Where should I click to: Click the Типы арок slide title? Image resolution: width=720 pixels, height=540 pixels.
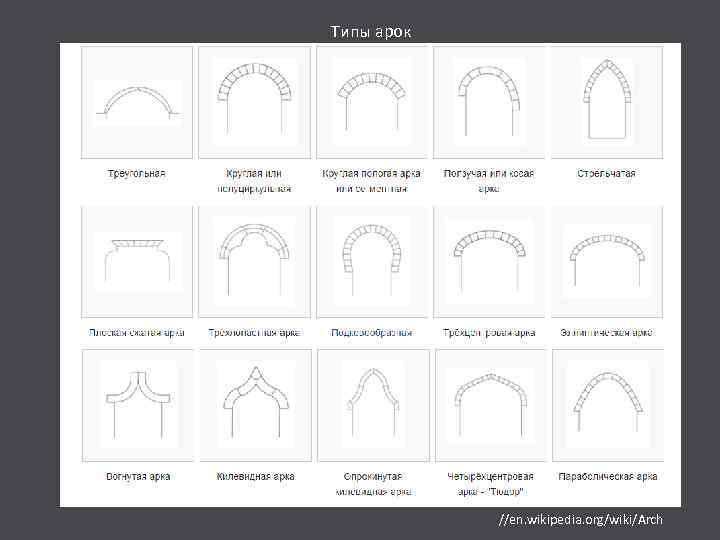pyautogui.click(x=371, y=32)
